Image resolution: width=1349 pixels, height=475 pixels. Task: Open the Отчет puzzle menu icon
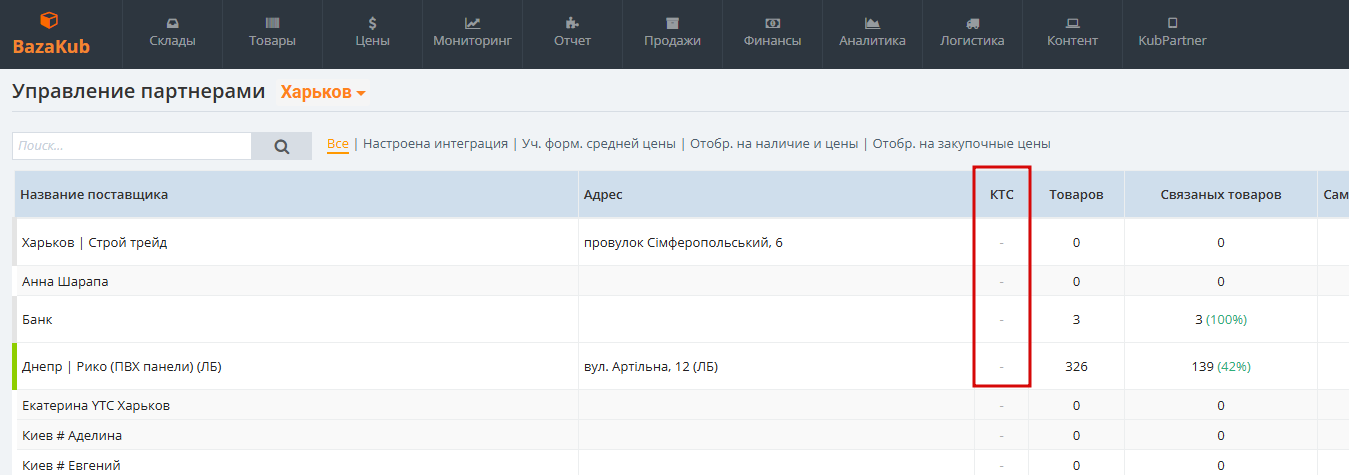click(x=572, y=23)
